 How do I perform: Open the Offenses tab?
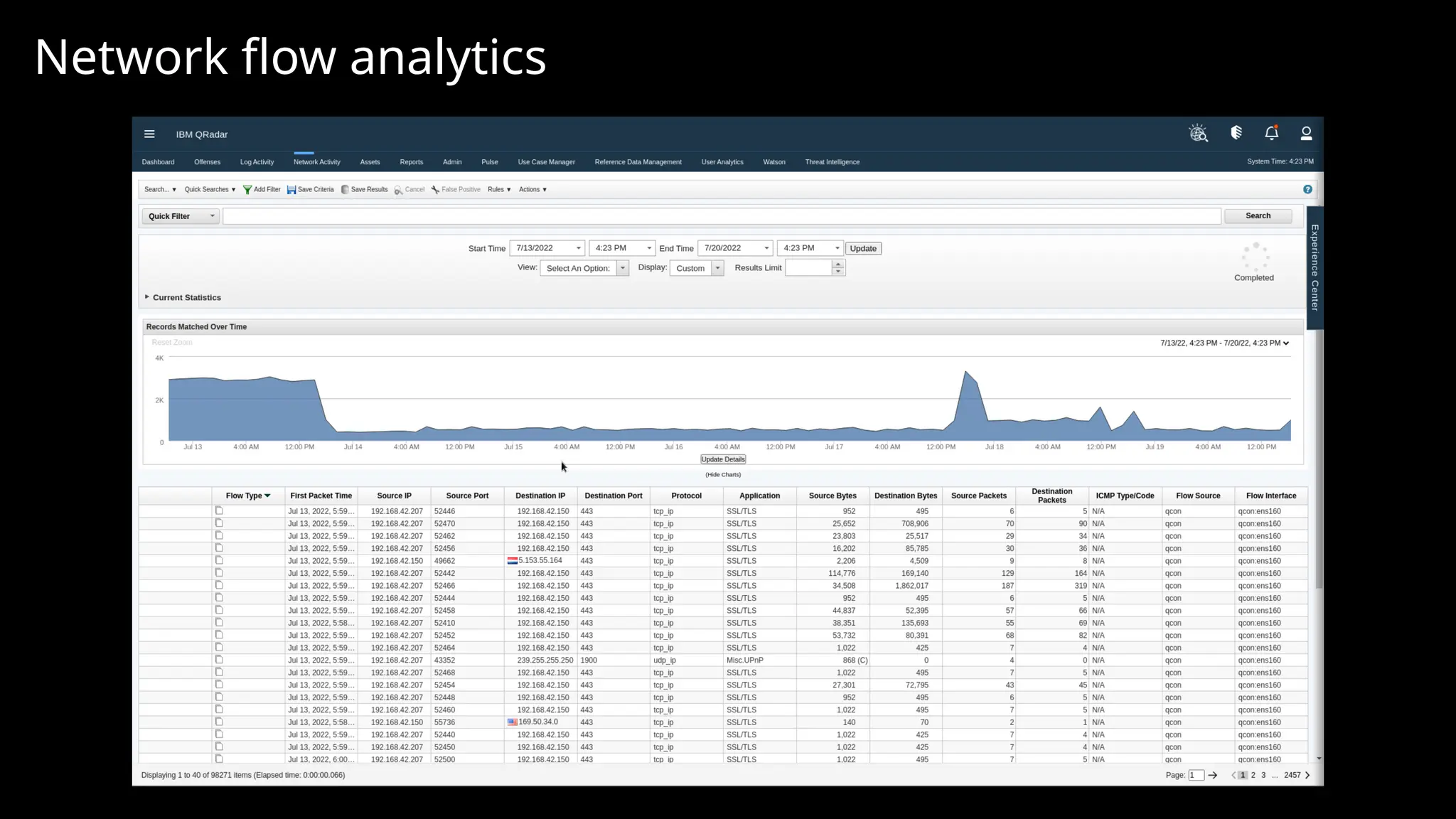(207, 162)
